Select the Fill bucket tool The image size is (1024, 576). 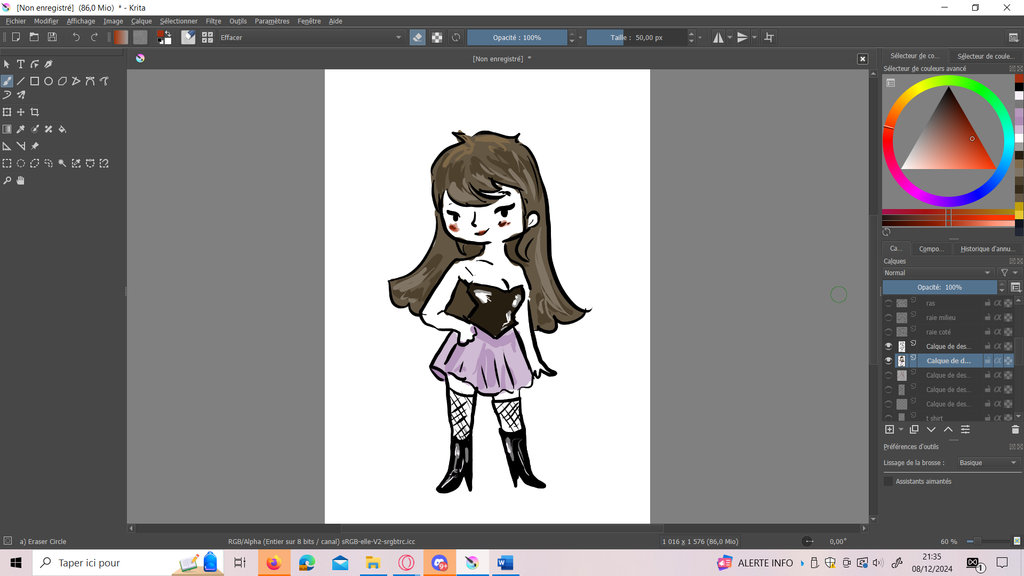62,129
